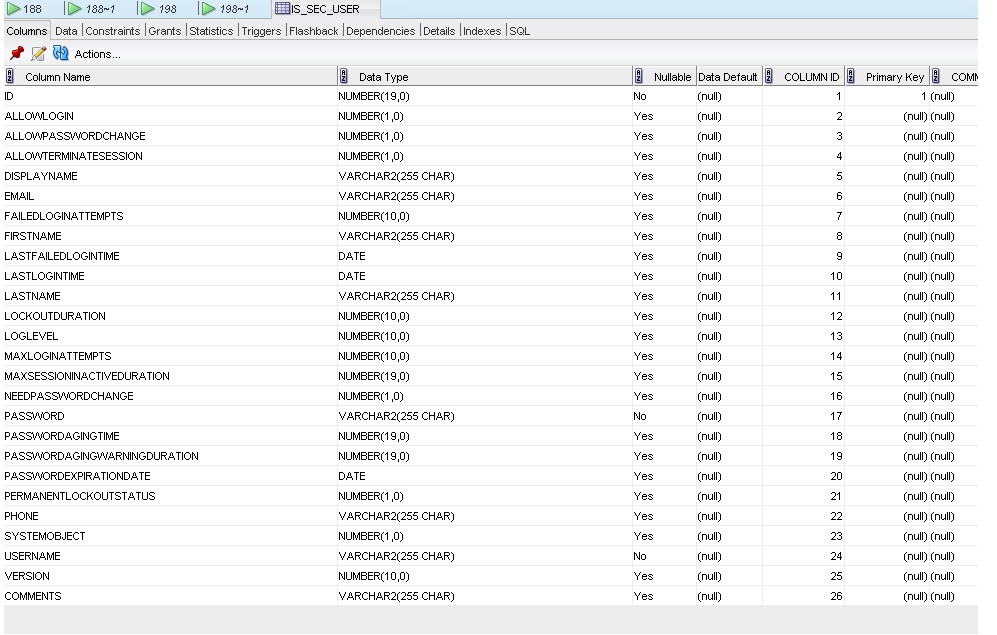Click the sort icon on COLUMN ID header
The width and height of the screenshot is (997, 635).
tap(767, 76)
